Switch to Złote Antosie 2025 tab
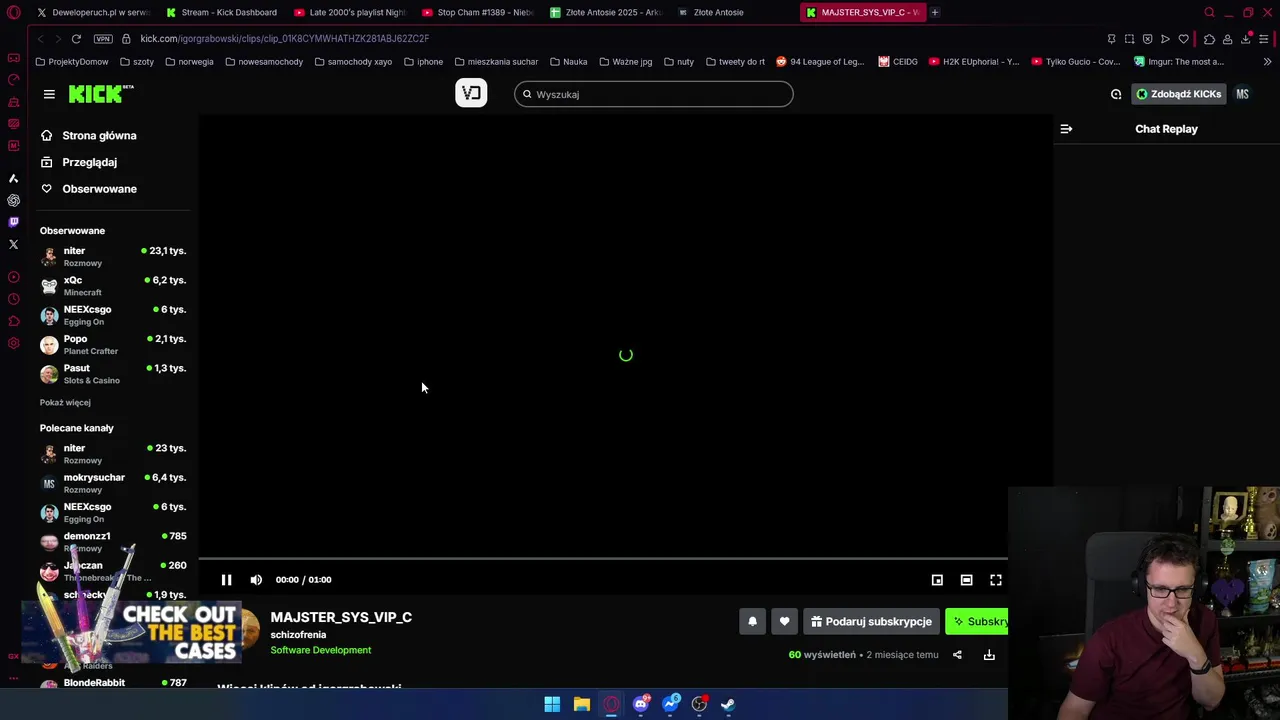This screenshot has width=1280, height=720. pos(606,12)
